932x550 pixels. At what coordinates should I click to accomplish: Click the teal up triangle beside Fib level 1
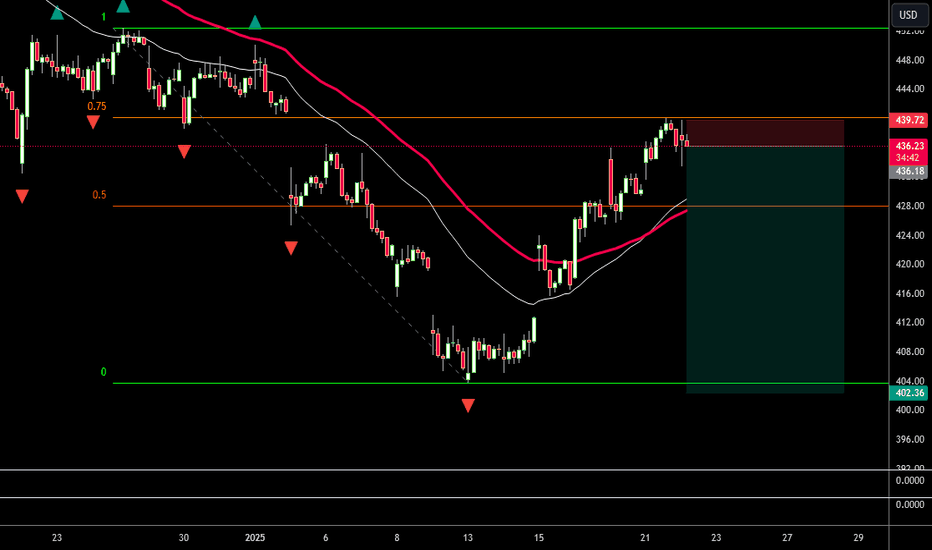coord(123,7)
